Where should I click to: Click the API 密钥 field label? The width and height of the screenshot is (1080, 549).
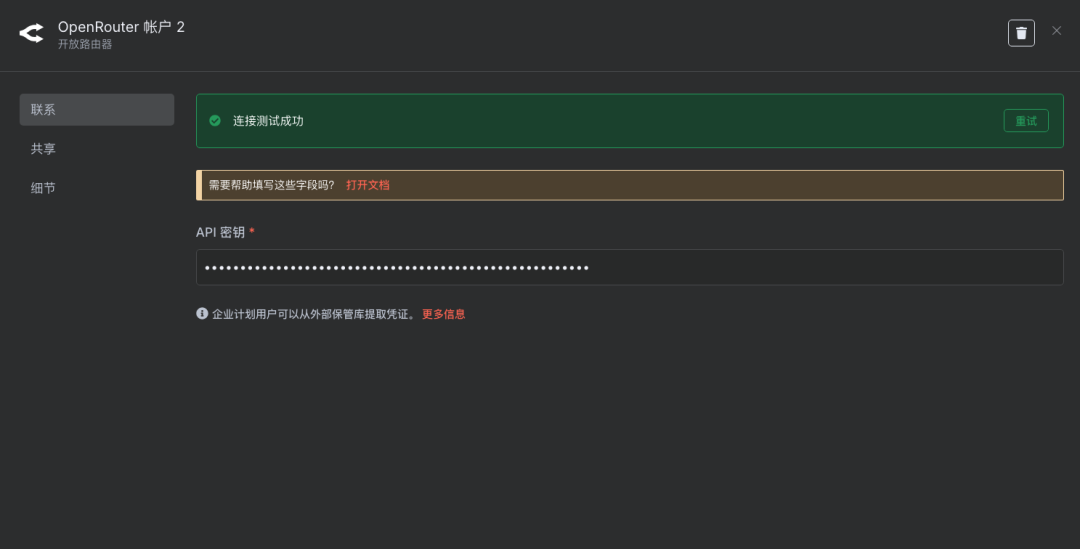click(220, 232)
